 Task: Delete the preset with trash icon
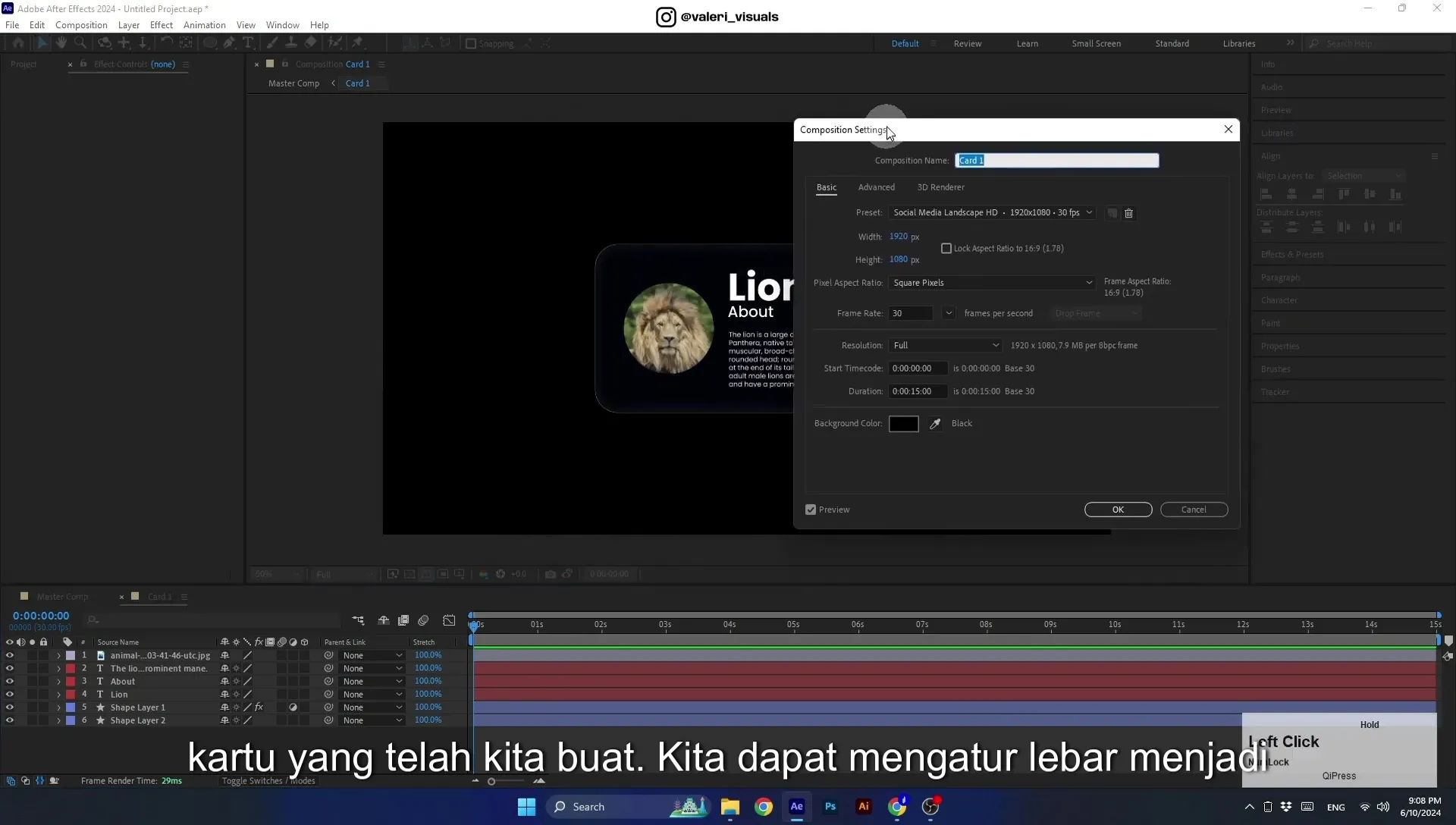[x=1128, y=213]
